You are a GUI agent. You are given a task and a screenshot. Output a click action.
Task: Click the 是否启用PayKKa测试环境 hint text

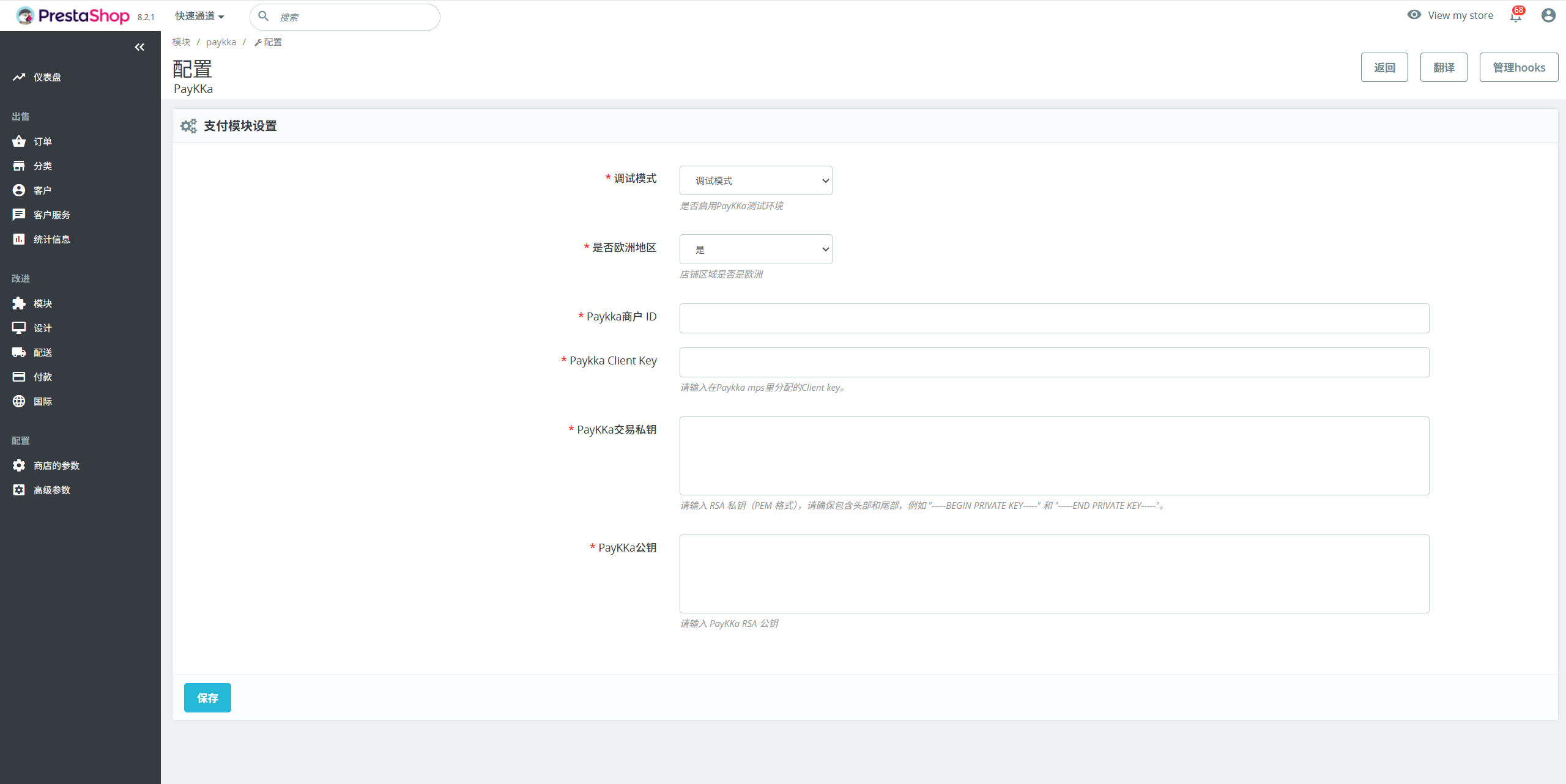tap(732, 206)
